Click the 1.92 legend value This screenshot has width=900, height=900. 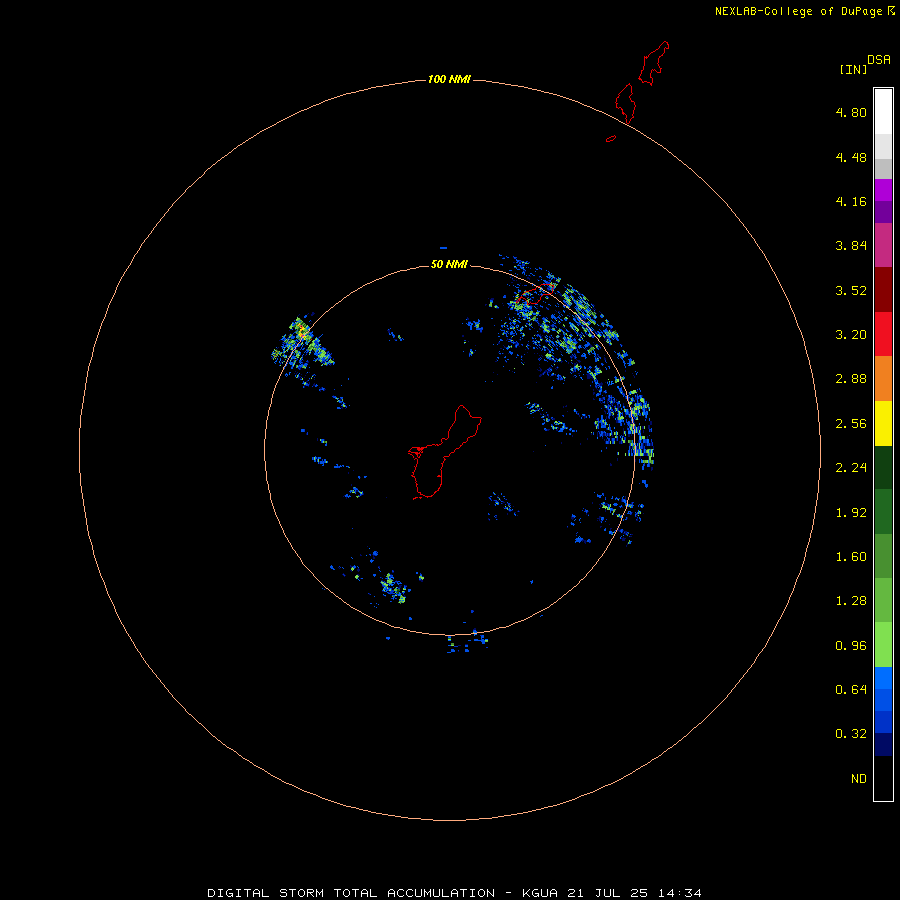[851, 513]
